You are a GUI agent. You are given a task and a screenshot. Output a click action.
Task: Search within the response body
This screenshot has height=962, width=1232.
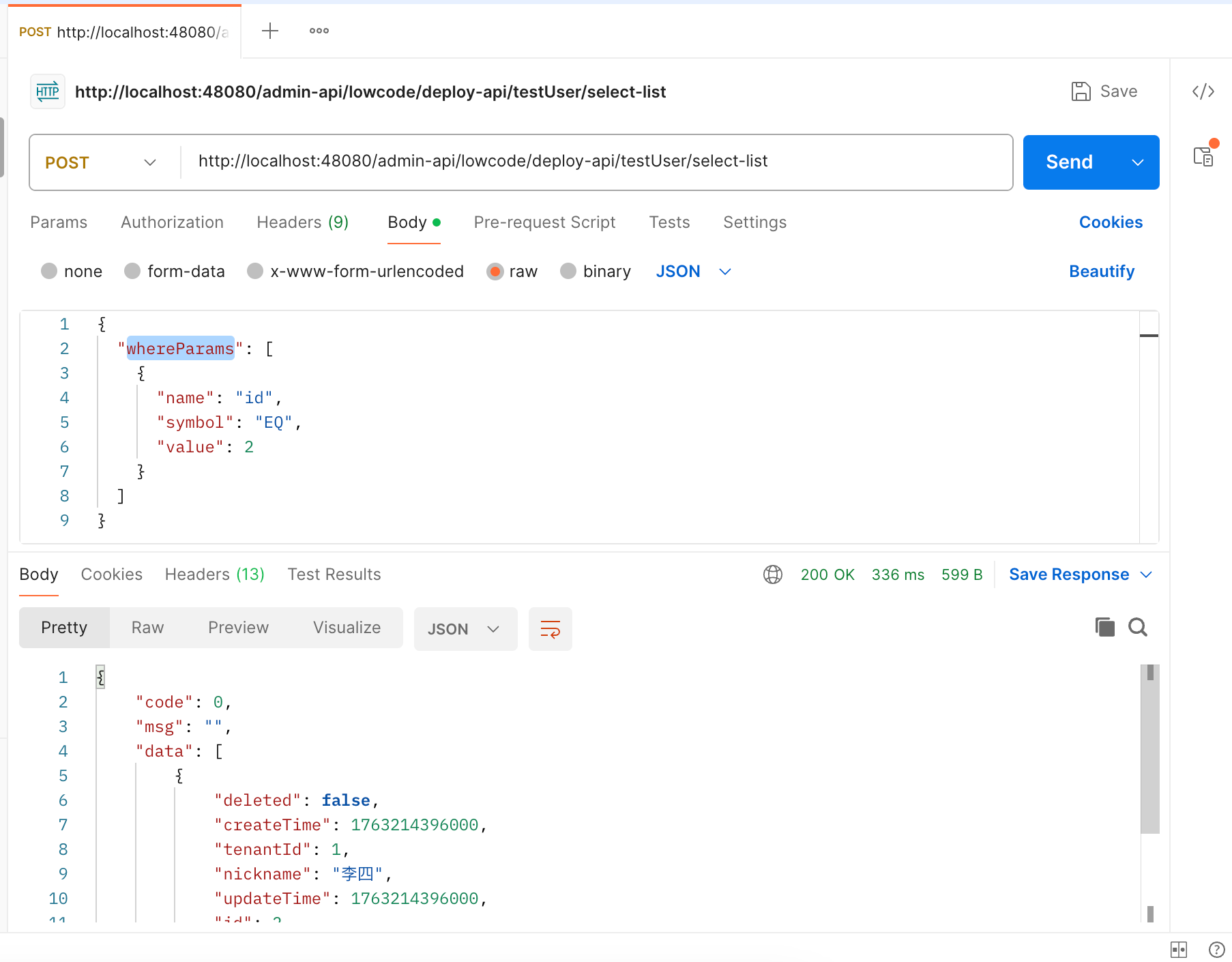point(1137,627)
